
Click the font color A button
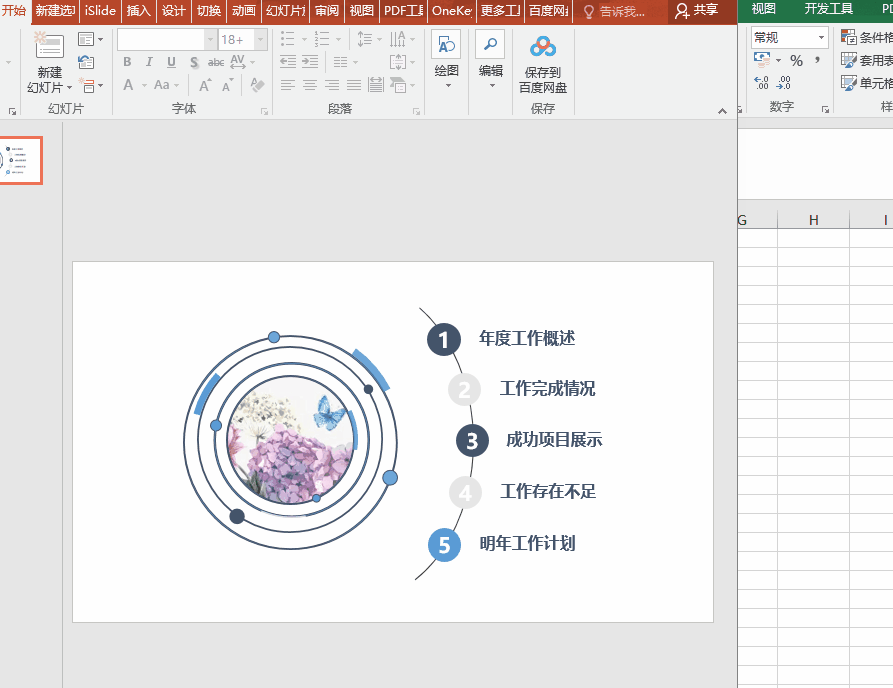pyautogui.click(x=129, y=85)
